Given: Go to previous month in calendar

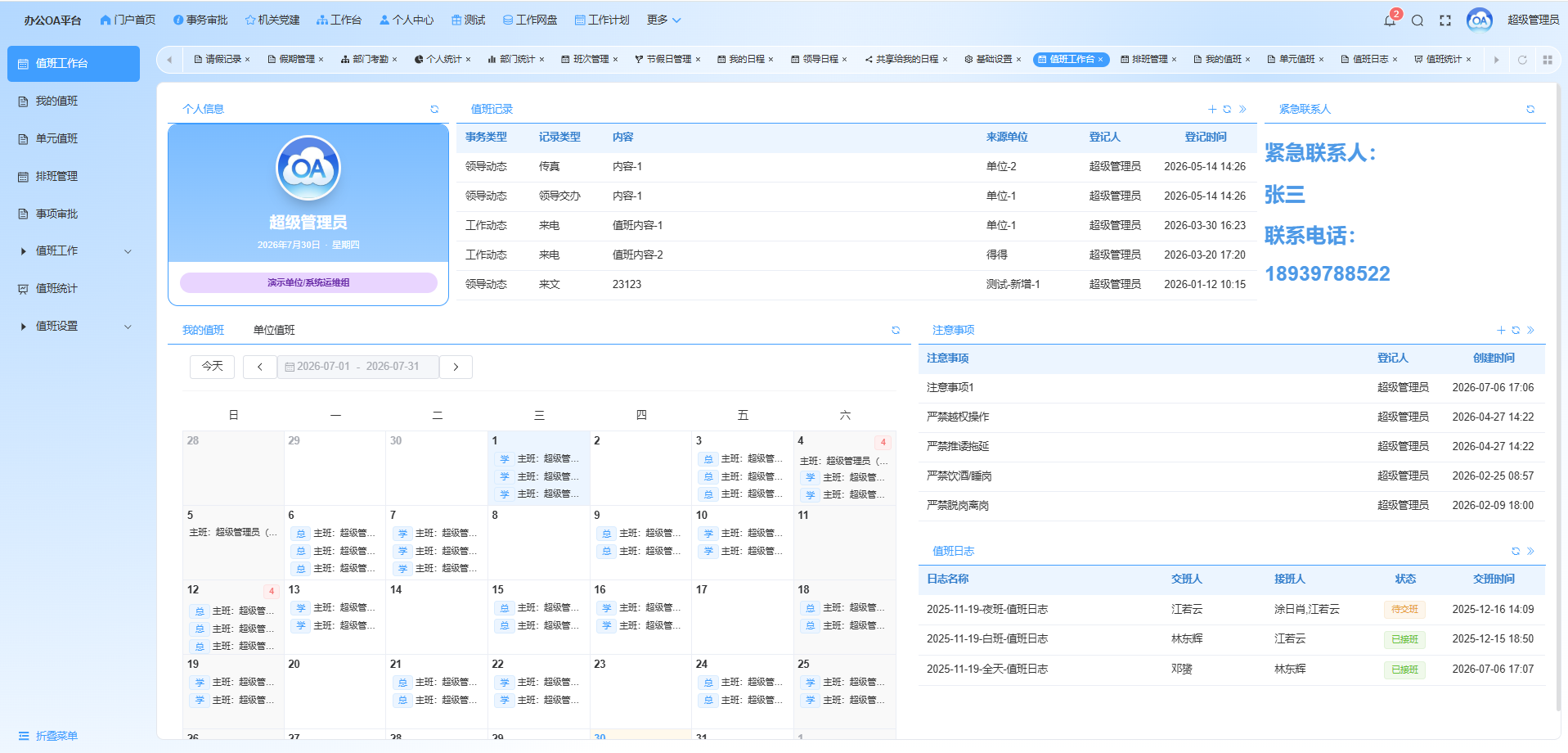Looking at the screenshot, I should (260, 367).
